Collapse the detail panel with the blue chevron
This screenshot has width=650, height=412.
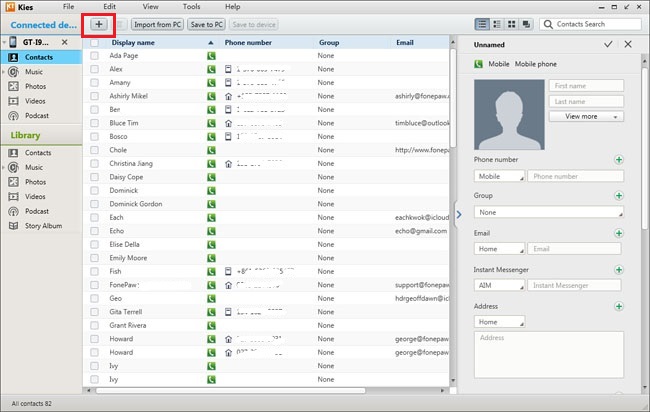click(458, 214)
